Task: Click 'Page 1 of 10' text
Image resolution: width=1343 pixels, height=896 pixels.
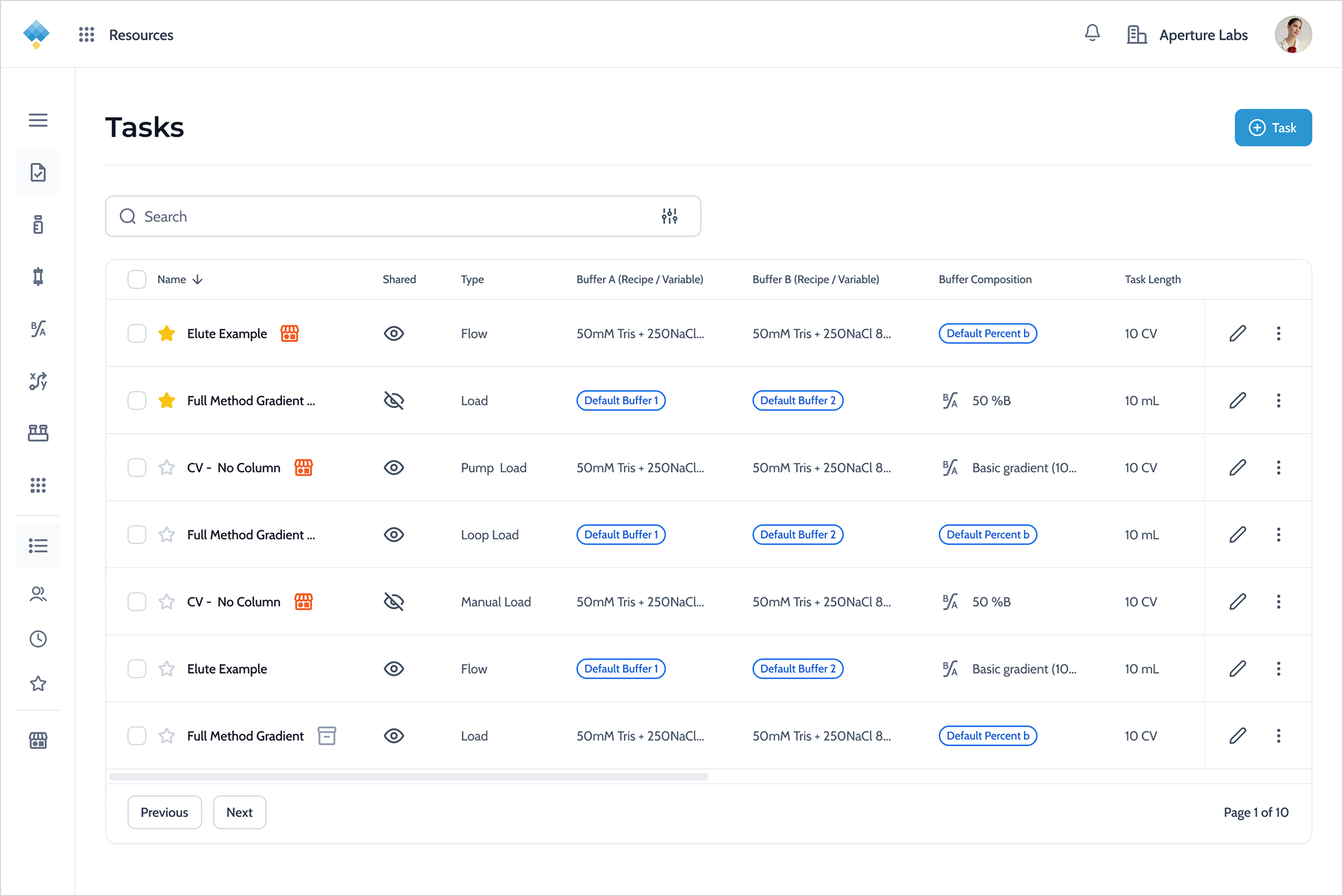Action: coord(1256,813)
